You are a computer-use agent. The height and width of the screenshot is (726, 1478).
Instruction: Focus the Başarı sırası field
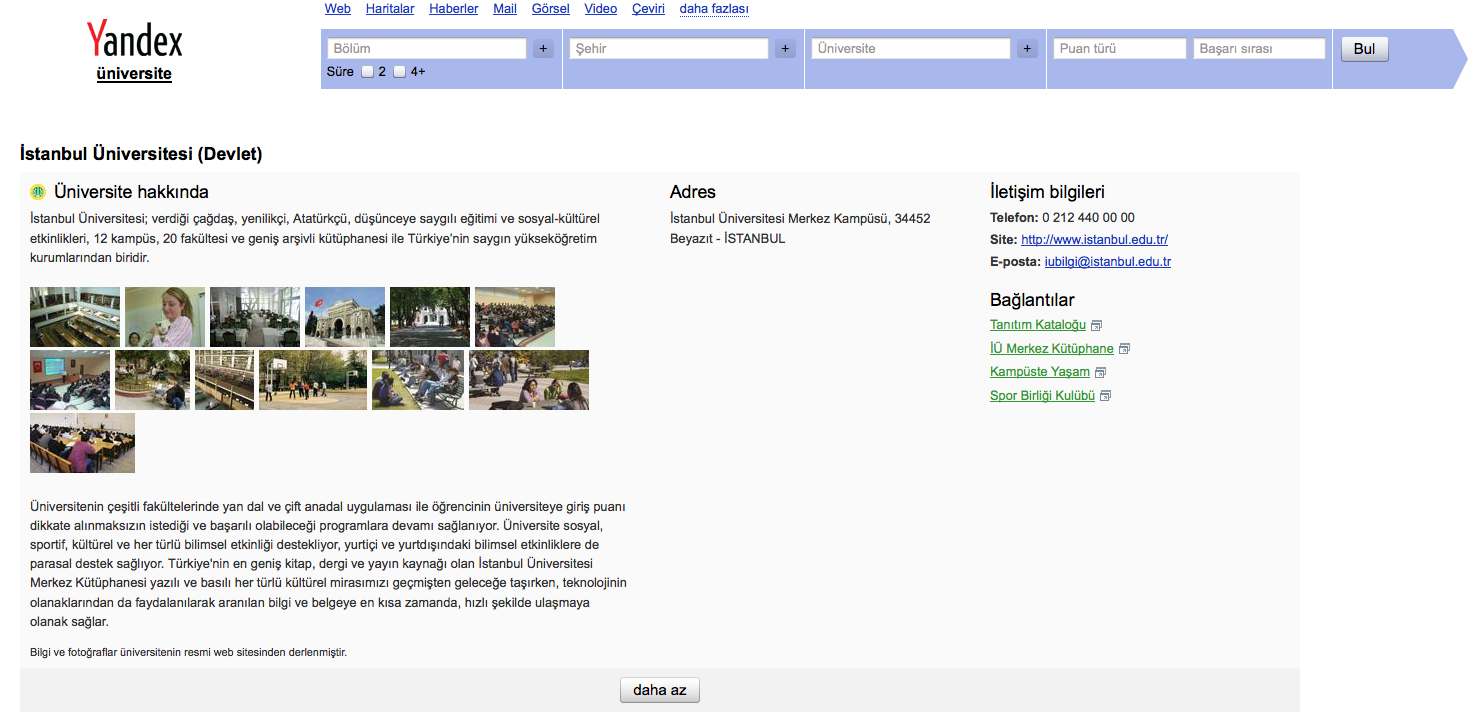pos(1259,48)
